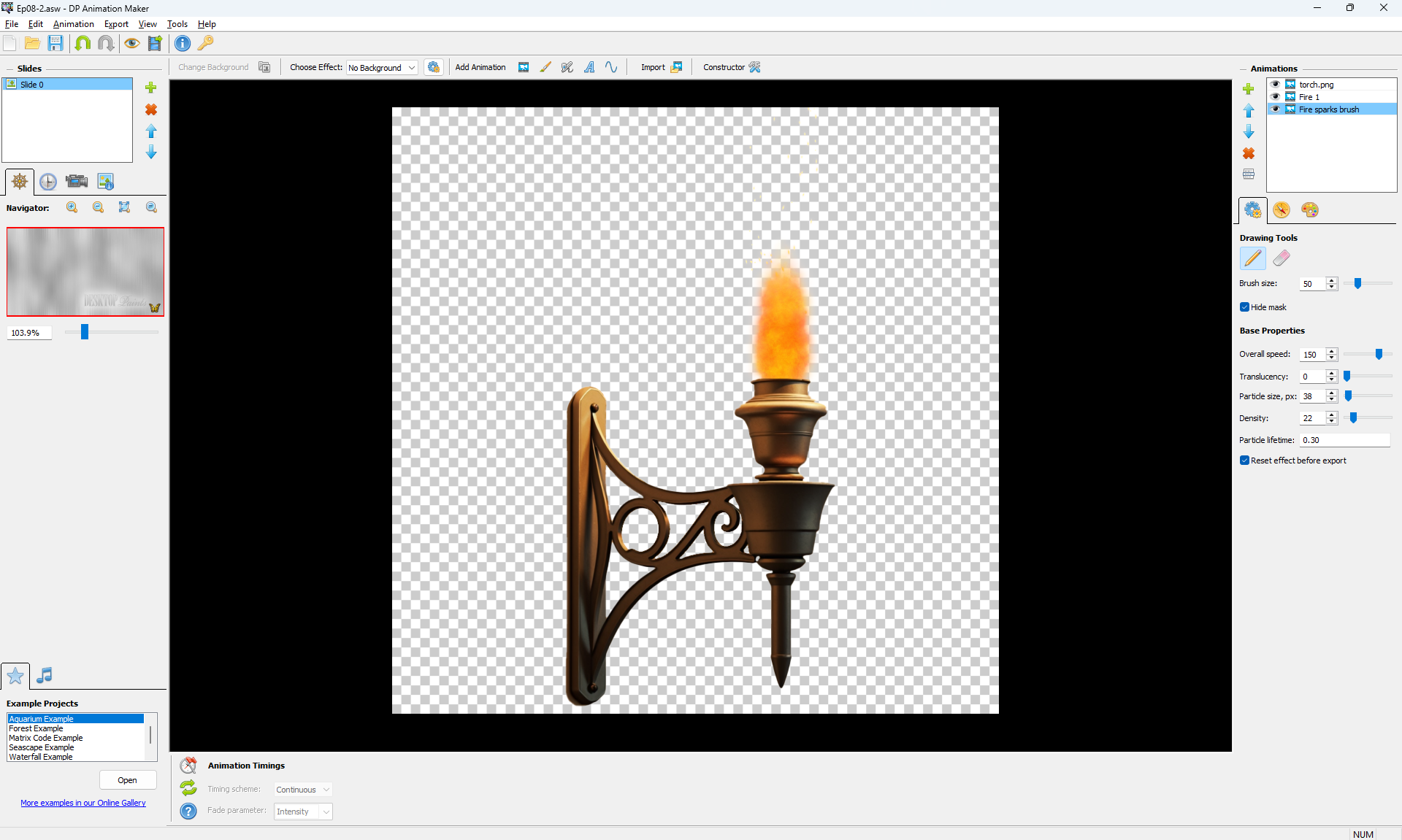Delete the selected animation with red X
The height and width of the screenshot is (840, 1402).
[1249, 153]
